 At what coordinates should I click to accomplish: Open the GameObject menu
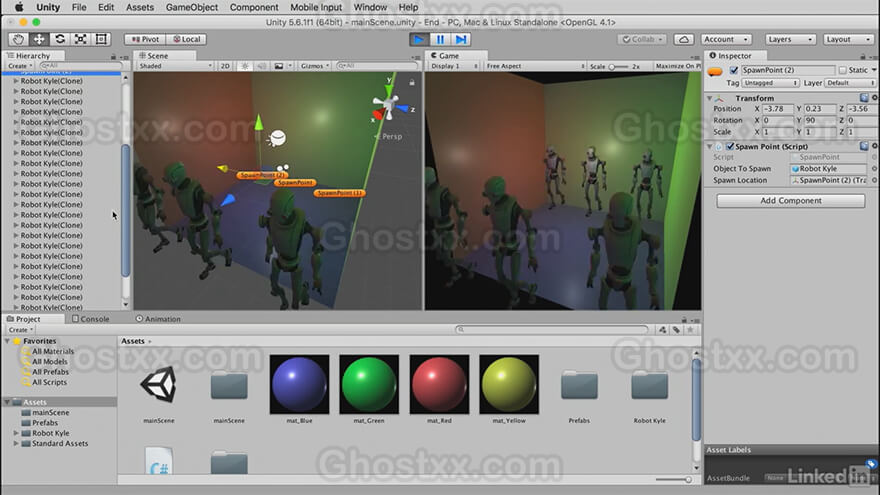(191, 7)
